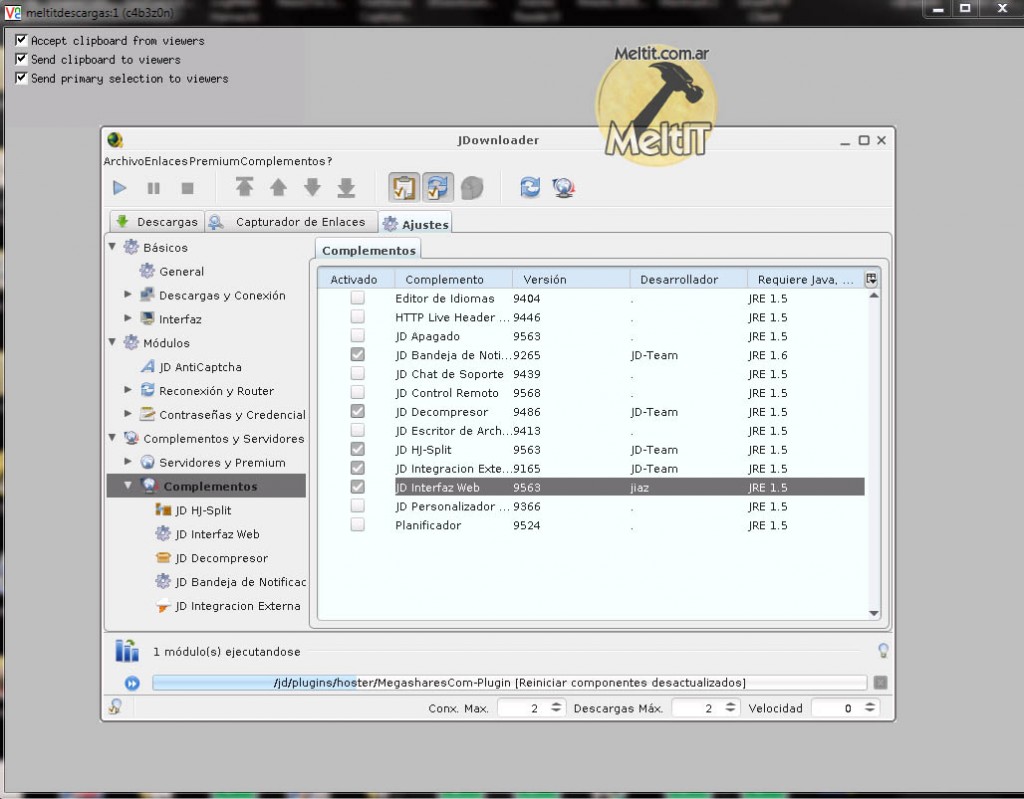This screenshot has width=1024, height=799.
Task: Enable the Editor de Idiomas plugin checkbox
Action: click(x=357, y=298)
